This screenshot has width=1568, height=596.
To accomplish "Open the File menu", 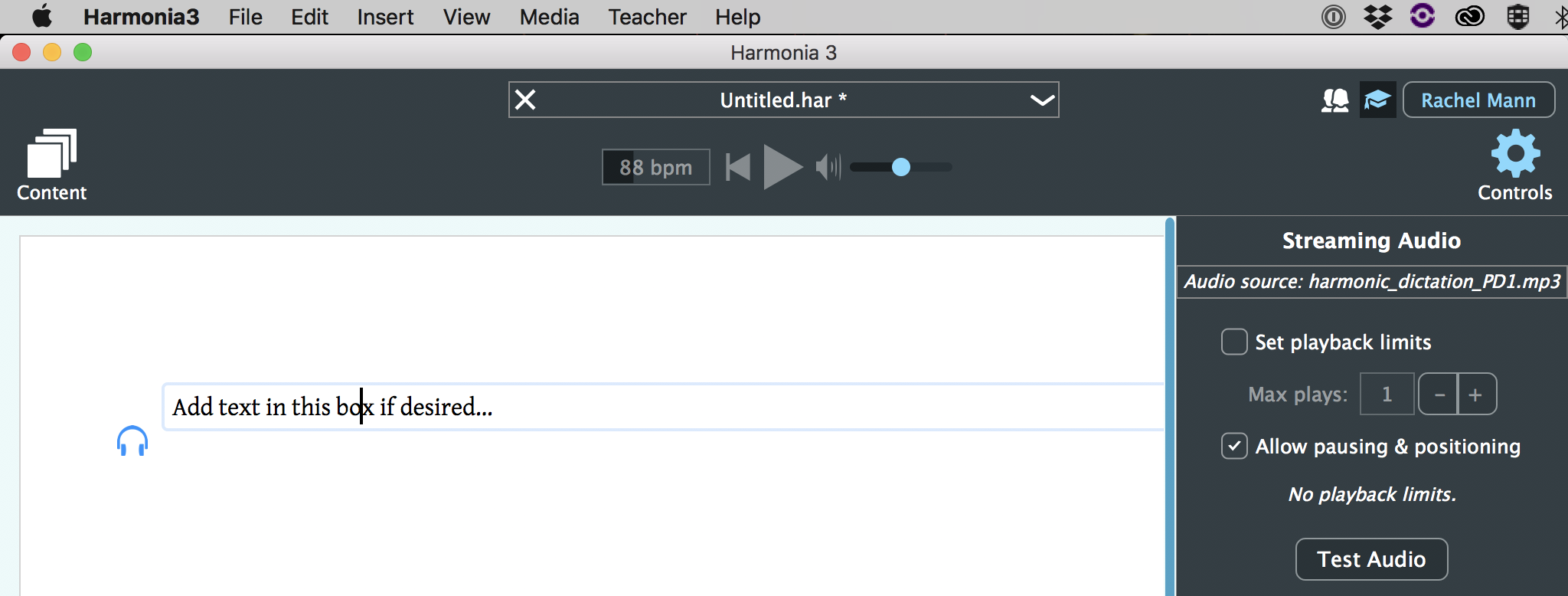I will click(x=245, y=17).
